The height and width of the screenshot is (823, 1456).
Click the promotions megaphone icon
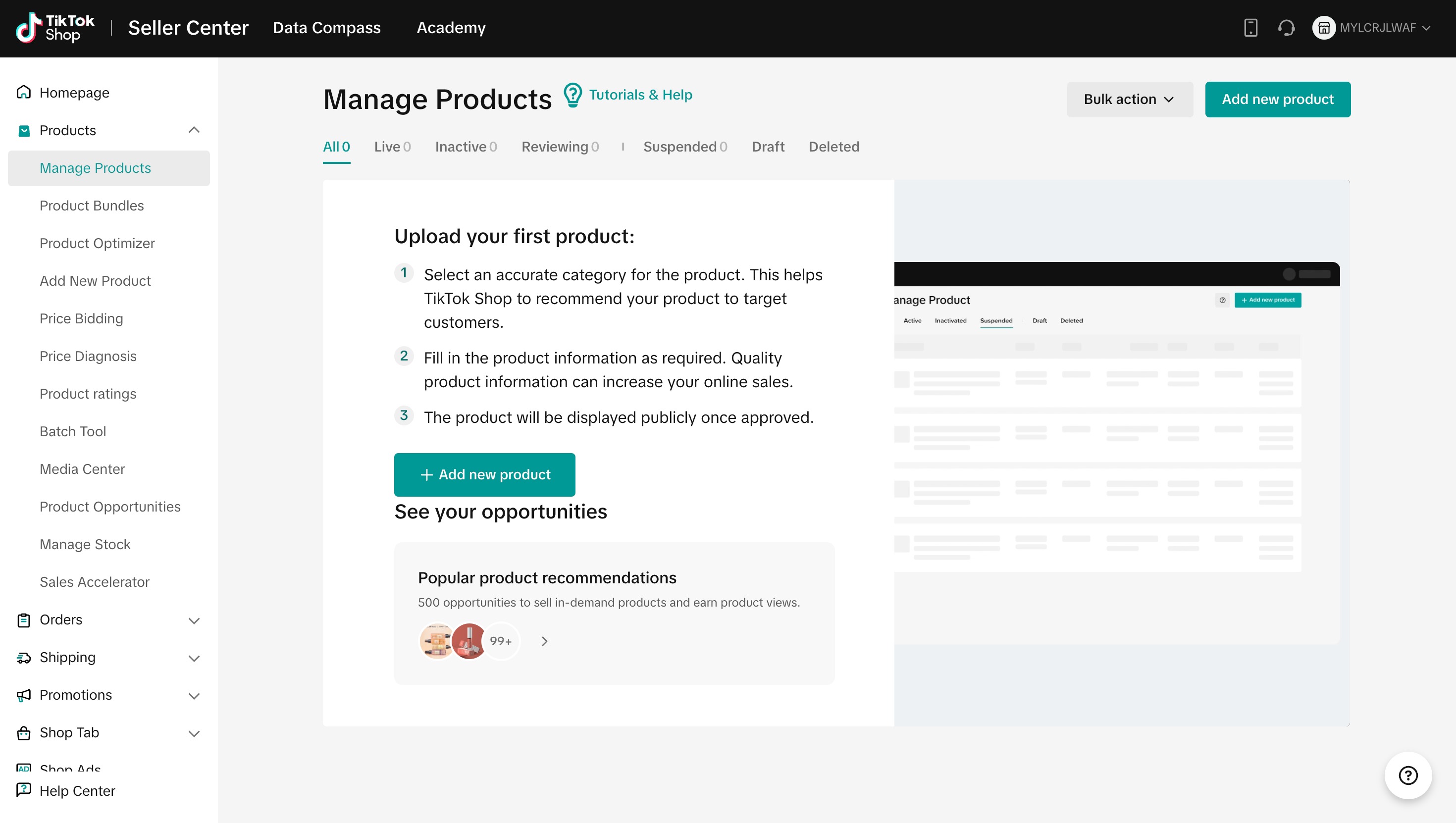point(24,695)
